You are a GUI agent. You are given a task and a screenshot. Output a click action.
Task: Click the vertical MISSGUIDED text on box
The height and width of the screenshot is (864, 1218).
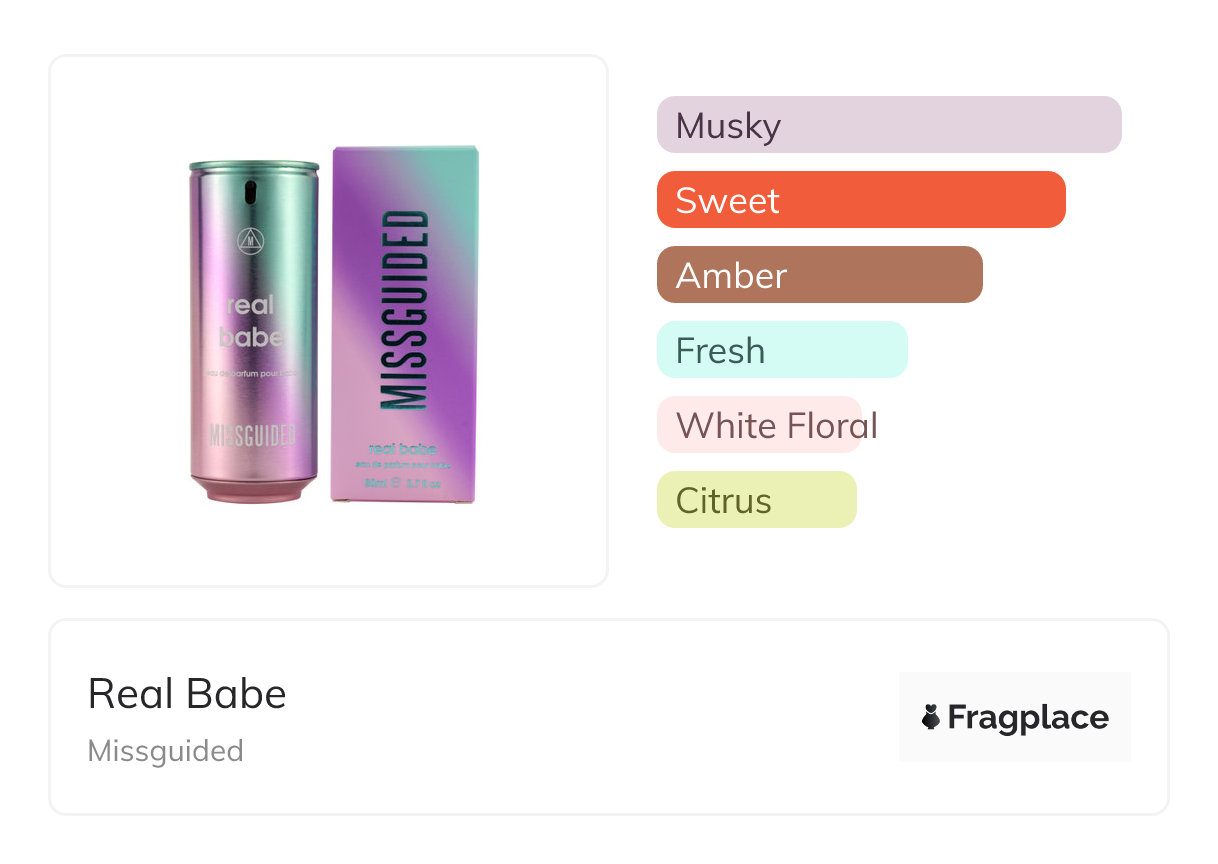point(405,310)
